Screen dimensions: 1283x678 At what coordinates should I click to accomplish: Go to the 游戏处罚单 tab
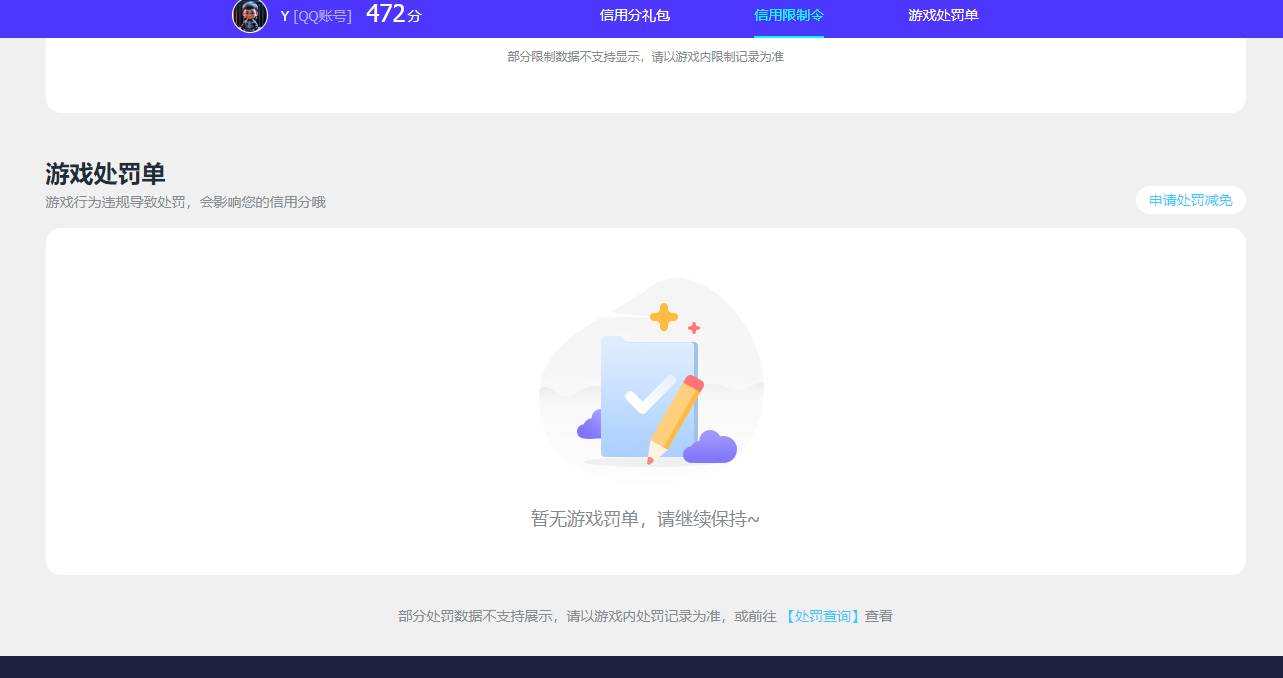(x=943, y=16)
